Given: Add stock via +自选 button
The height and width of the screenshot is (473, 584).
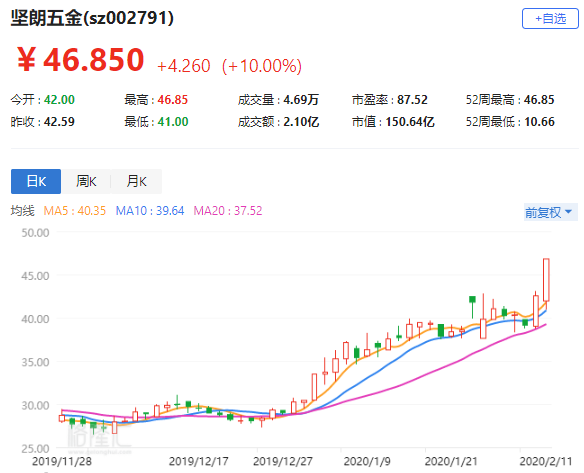Looking at the screenshot, I should (550, 19).
